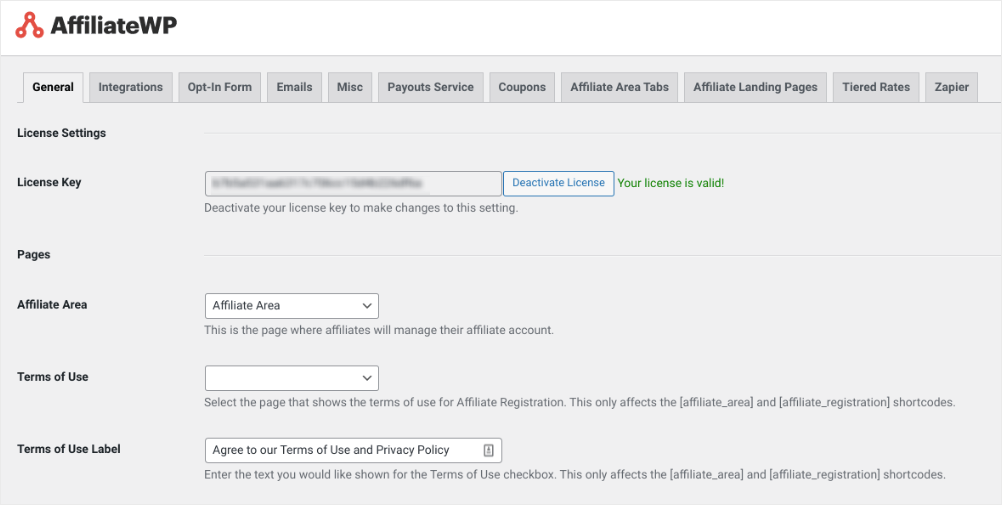This screenshot has width=1002, height=505.
Task: Switch to the Zapier tab
Action: click(x=952, y=88)
